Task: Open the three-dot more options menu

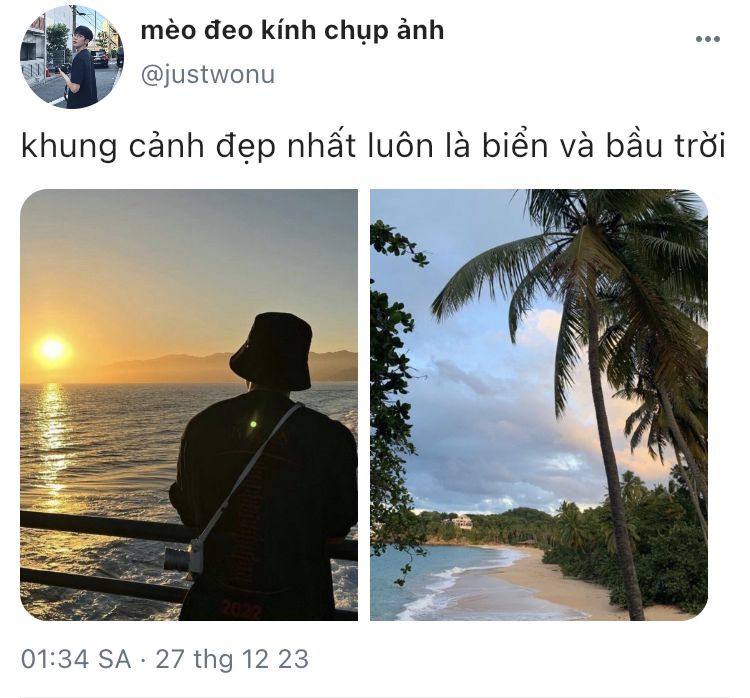Action: [x=707, y=39]
